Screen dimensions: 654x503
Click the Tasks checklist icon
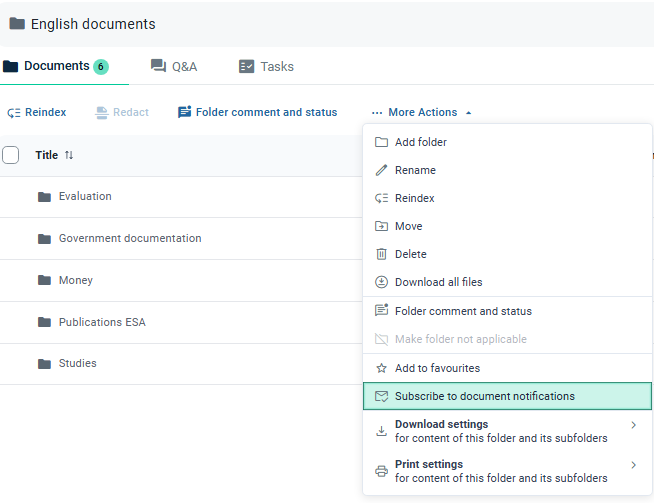(x=246, y=66)
